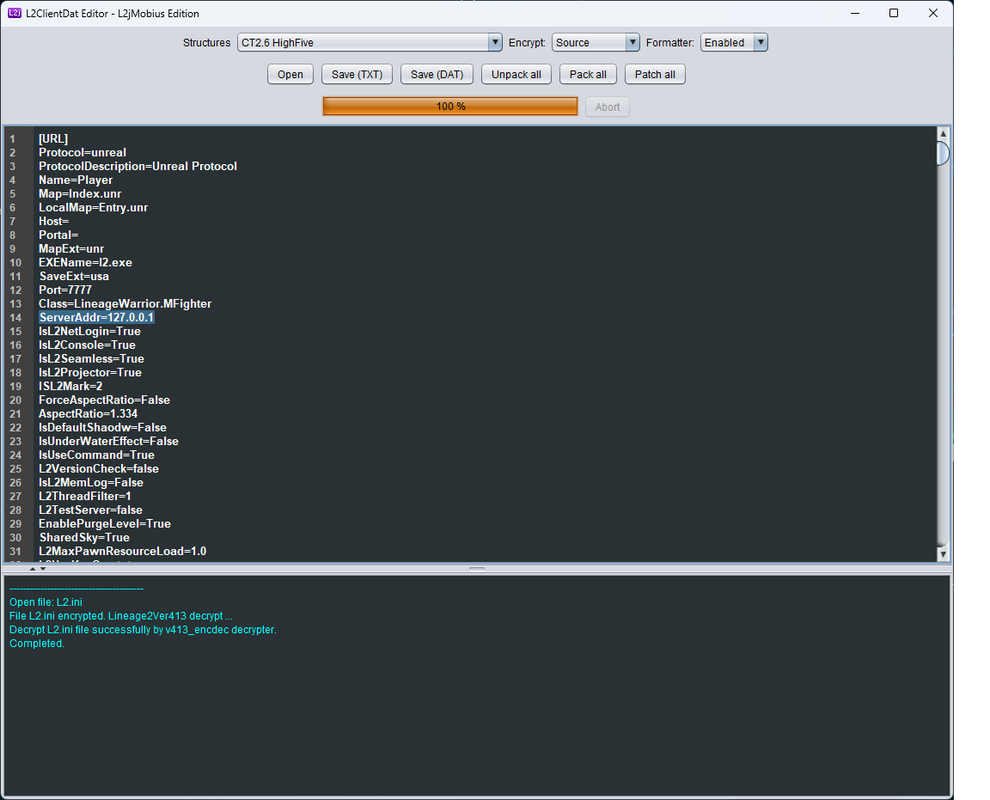Select the highlighted ServerAddr=127.0.0.1 line
Screen dimensions: 990x800
click(97, 318)
